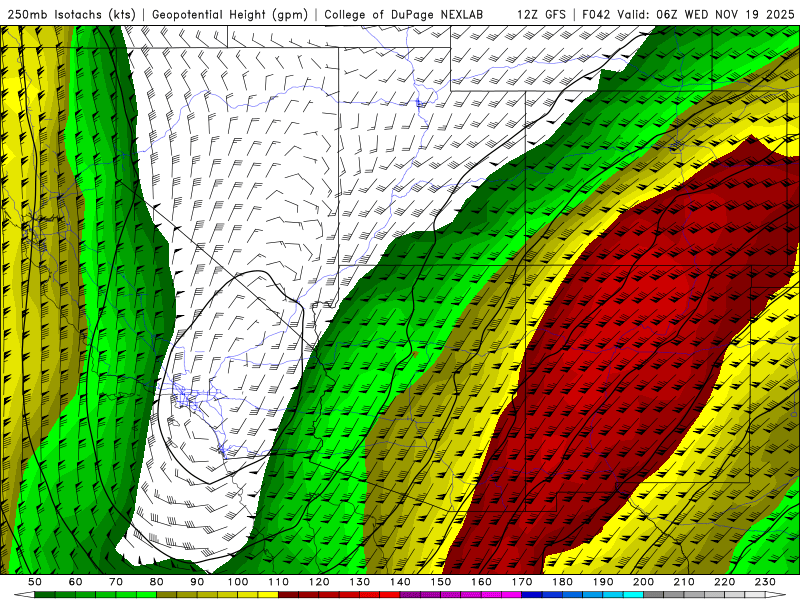Click the 70 knot legend label

[x=116, y=582]
